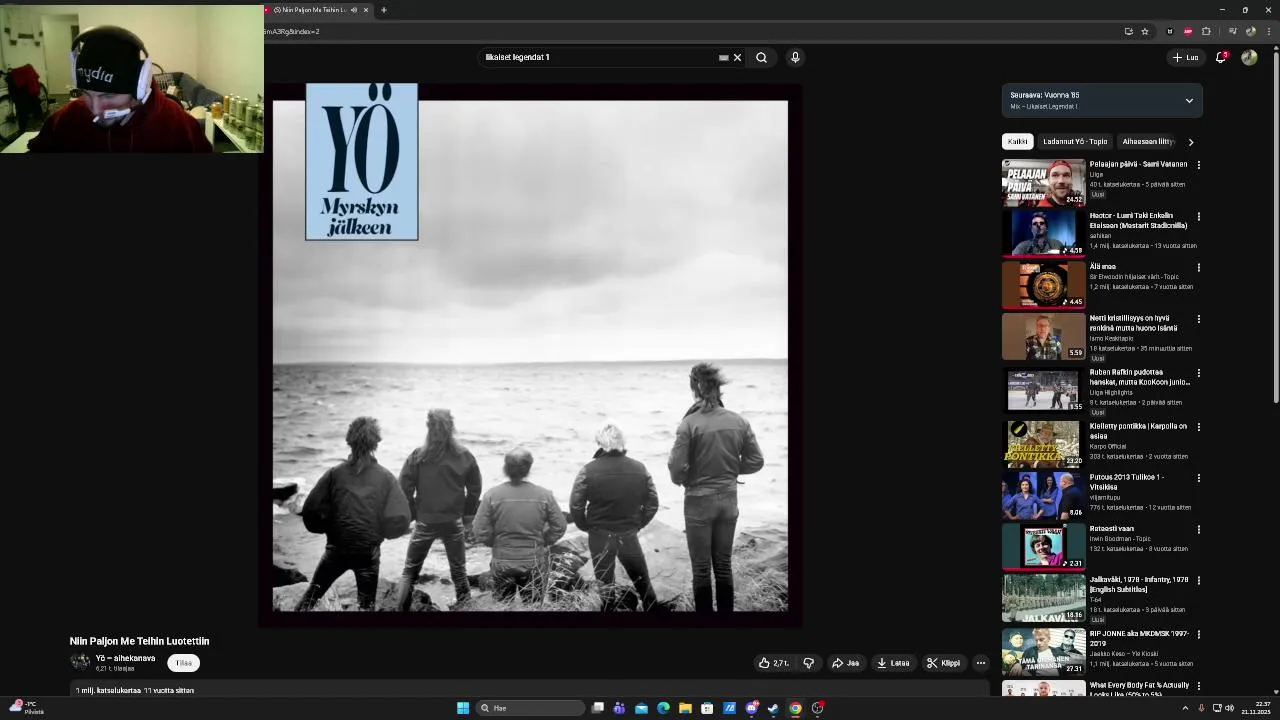Open the Windows Start menu
This screenshot has height=720, width=1280.
(463, 708)
